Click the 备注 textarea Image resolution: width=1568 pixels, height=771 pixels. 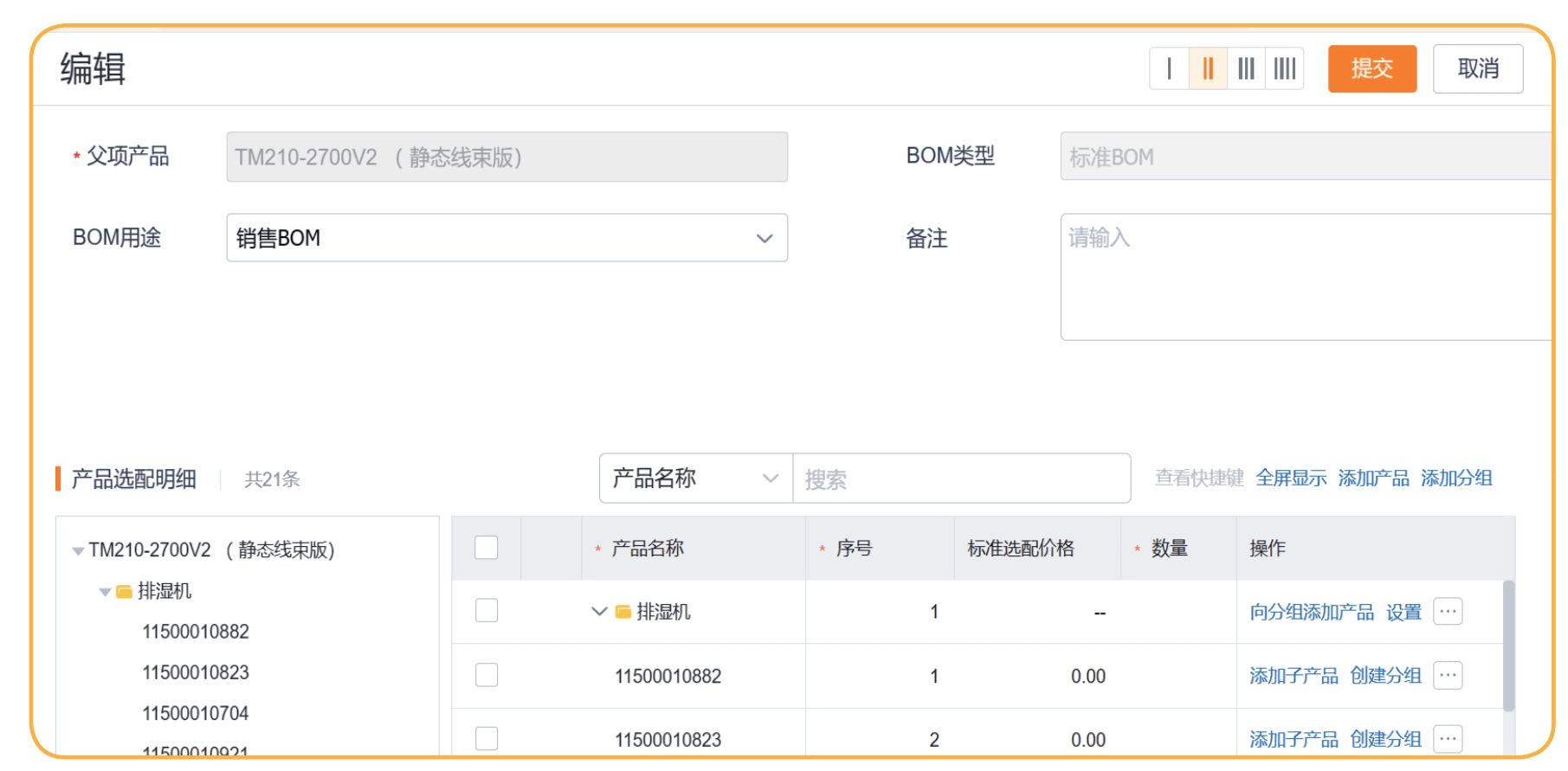click(1306, 277)
